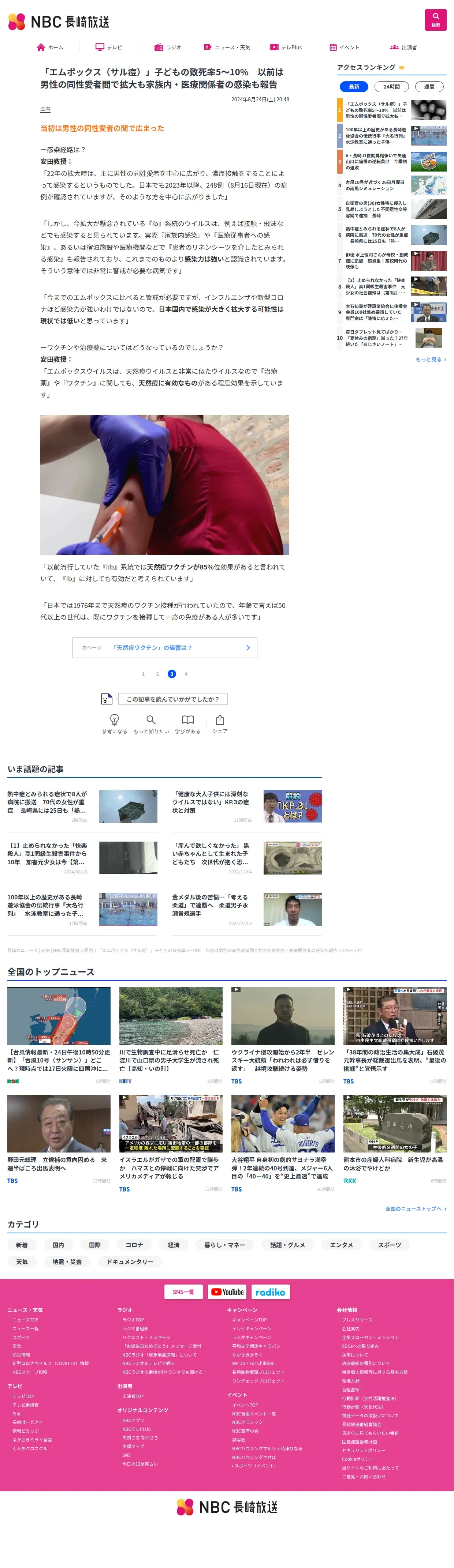Screen dimensions: 454x1568
Task: Open 熊本市の産婦人科病院 news card
Action: click(395, 1139)
